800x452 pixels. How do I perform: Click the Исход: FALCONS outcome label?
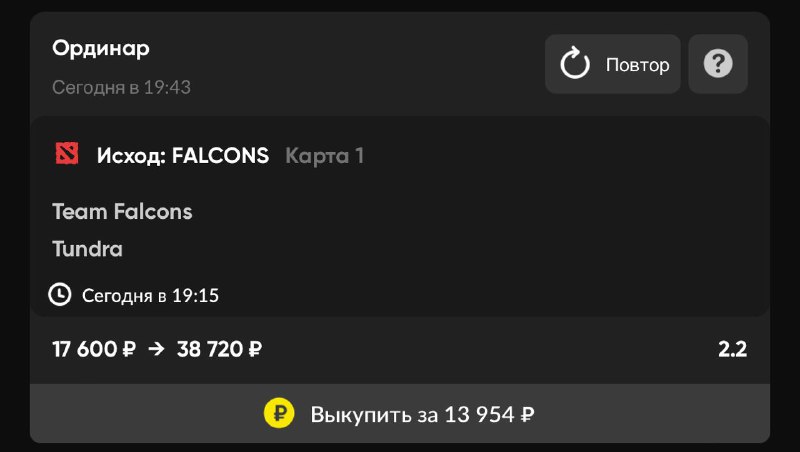tap(183, 156)
